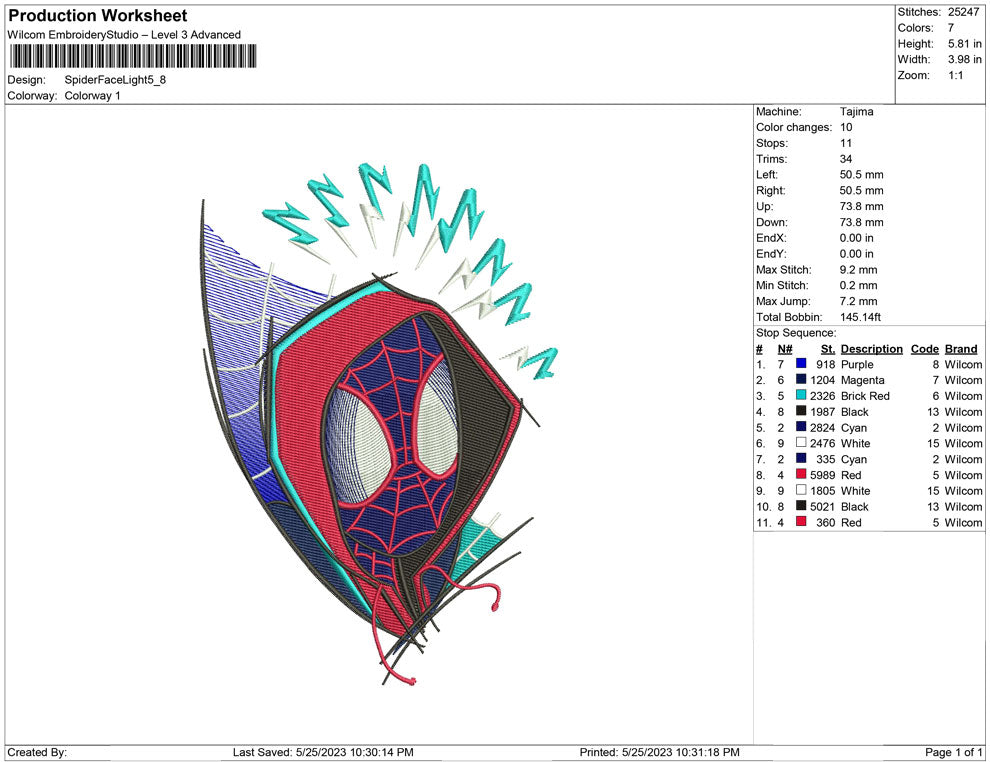The width and height of the screenshot is (990, 762).
Task: Click the Page 1 of 1 indicator
Action: (953, 753)
